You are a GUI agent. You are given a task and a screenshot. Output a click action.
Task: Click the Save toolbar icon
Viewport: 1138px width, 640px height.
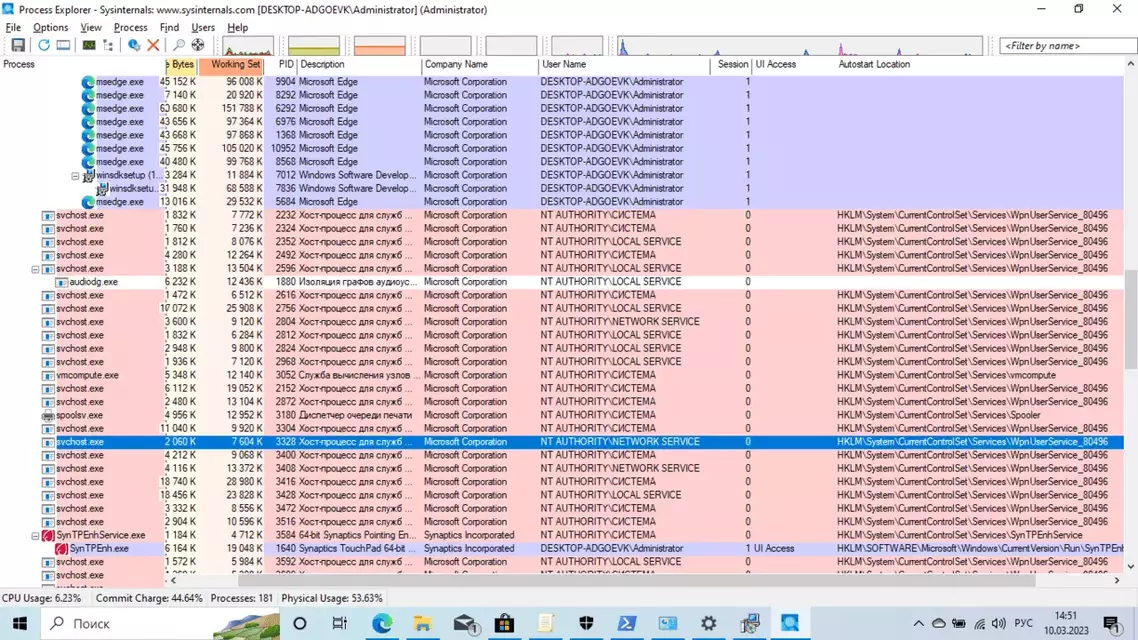[18, 45]
